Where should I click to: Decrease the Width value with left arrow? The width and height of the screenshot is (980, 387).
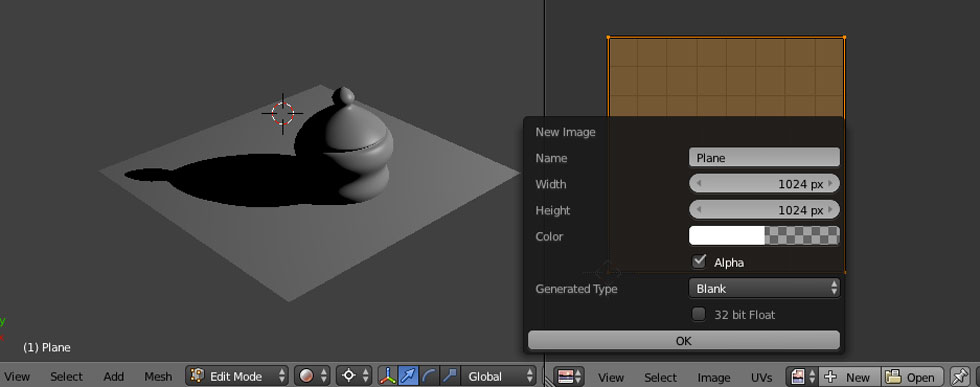[x=699, y=184]
